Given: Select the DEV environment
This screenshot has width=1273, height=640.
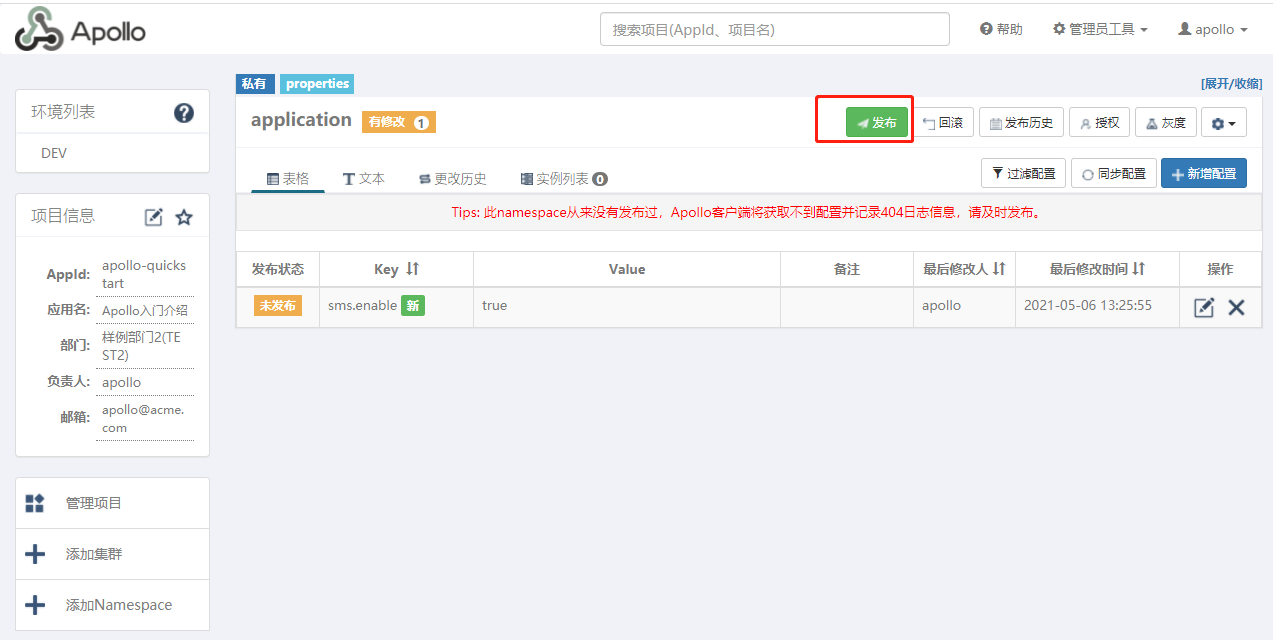Looking at the screenshot, I should pos(54,153).
